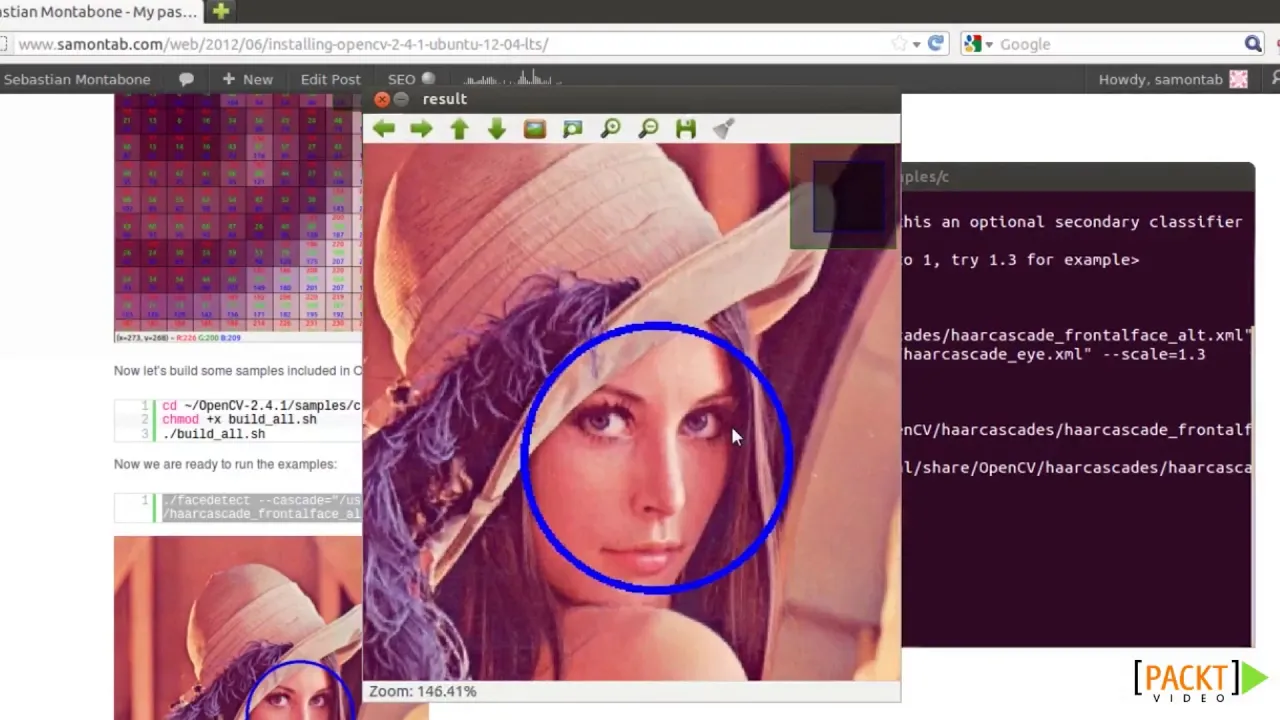Bookmark this page with the star icon
The height and width of the screenshot is (720, 1280).
click(899, 44)
